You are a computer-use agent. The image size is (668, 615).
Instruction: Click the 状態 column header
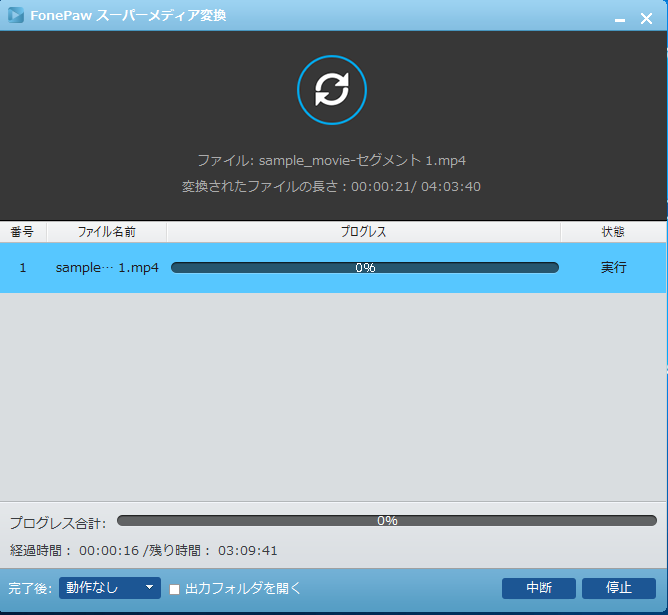click(x=613, y=232)
